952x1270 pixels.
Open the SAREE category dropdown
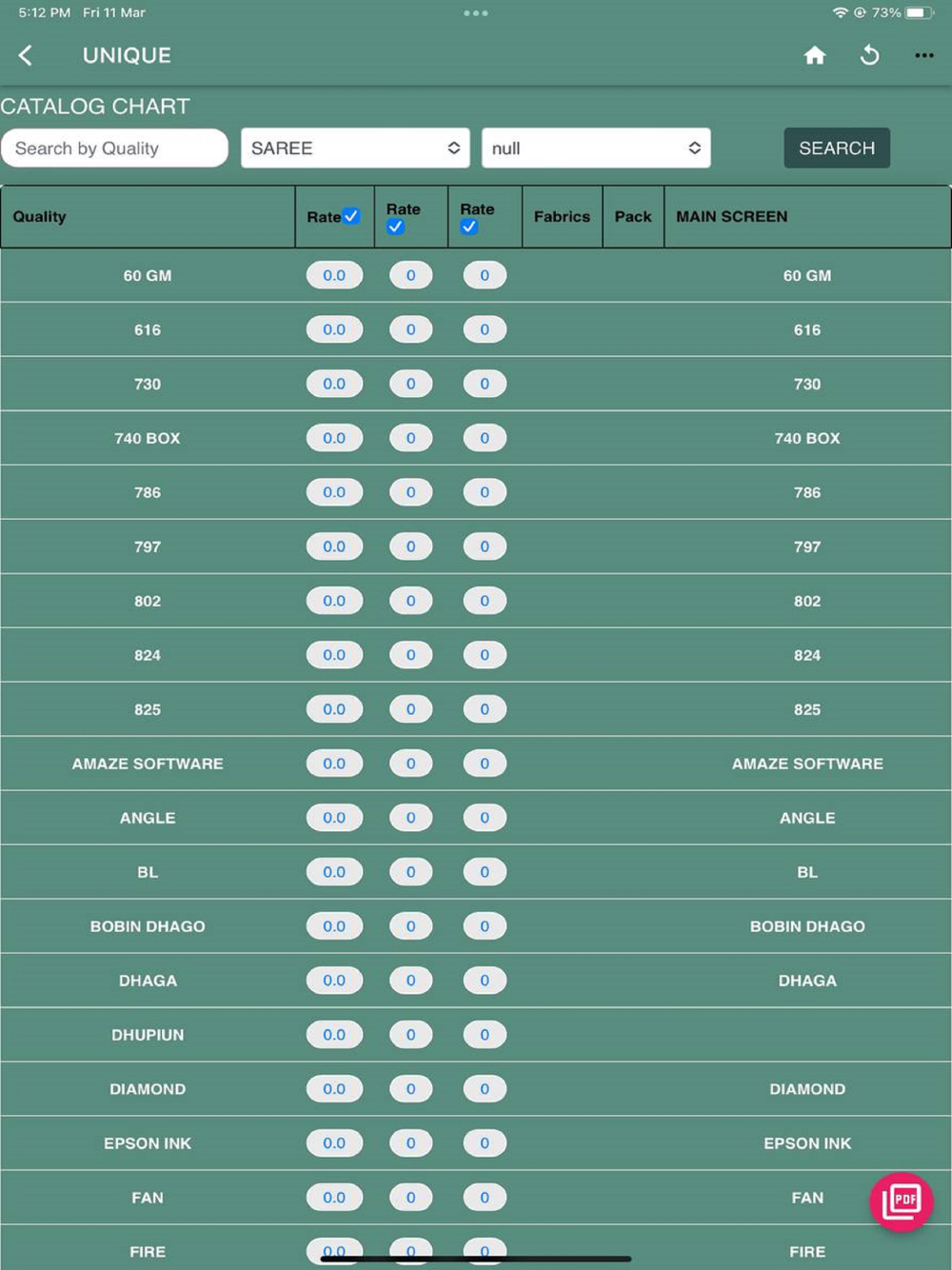(355, 148)
